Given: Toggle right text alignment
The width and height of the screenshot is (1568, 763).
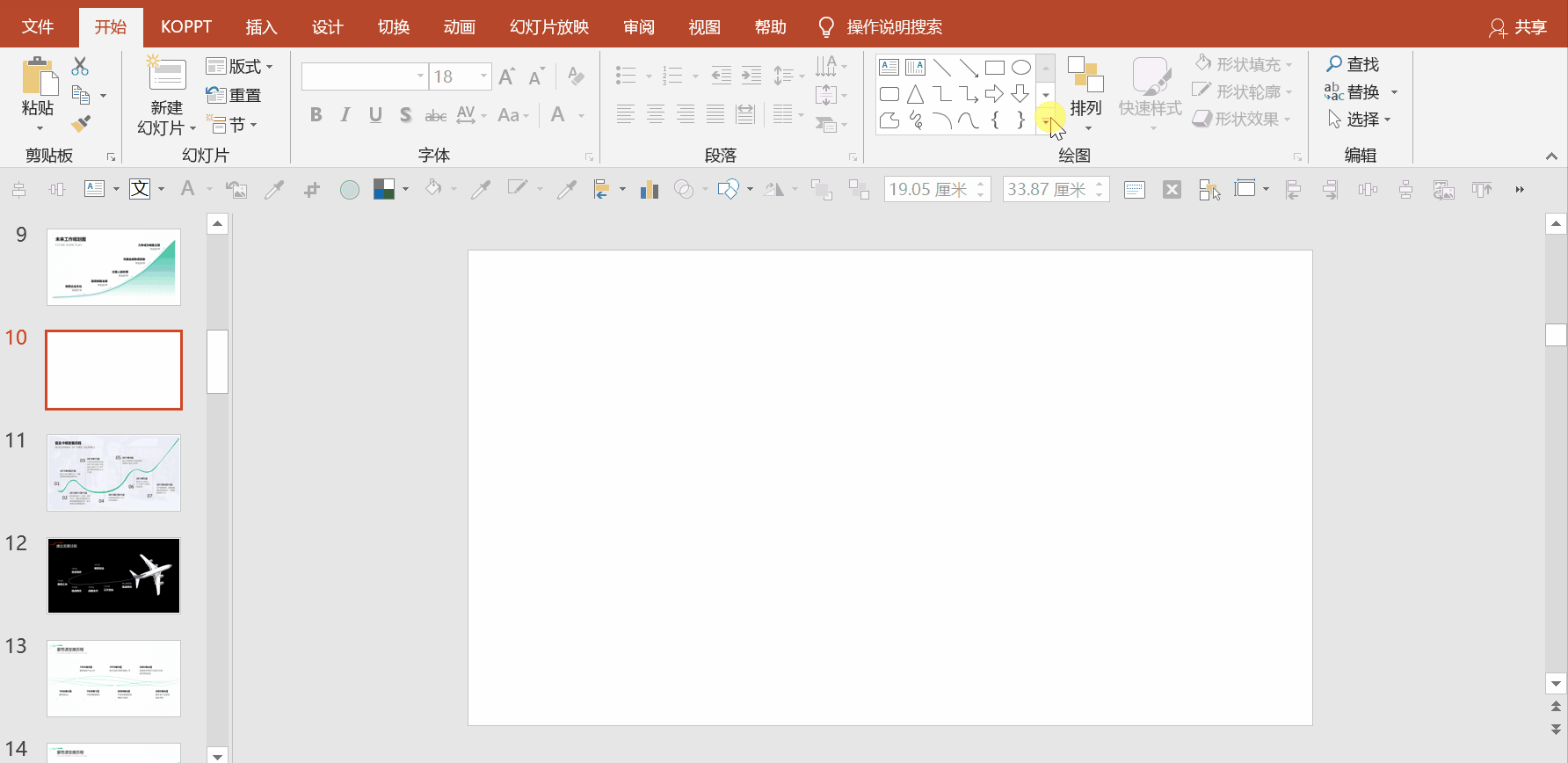Looking at the screenshot, I should [685, 113].
